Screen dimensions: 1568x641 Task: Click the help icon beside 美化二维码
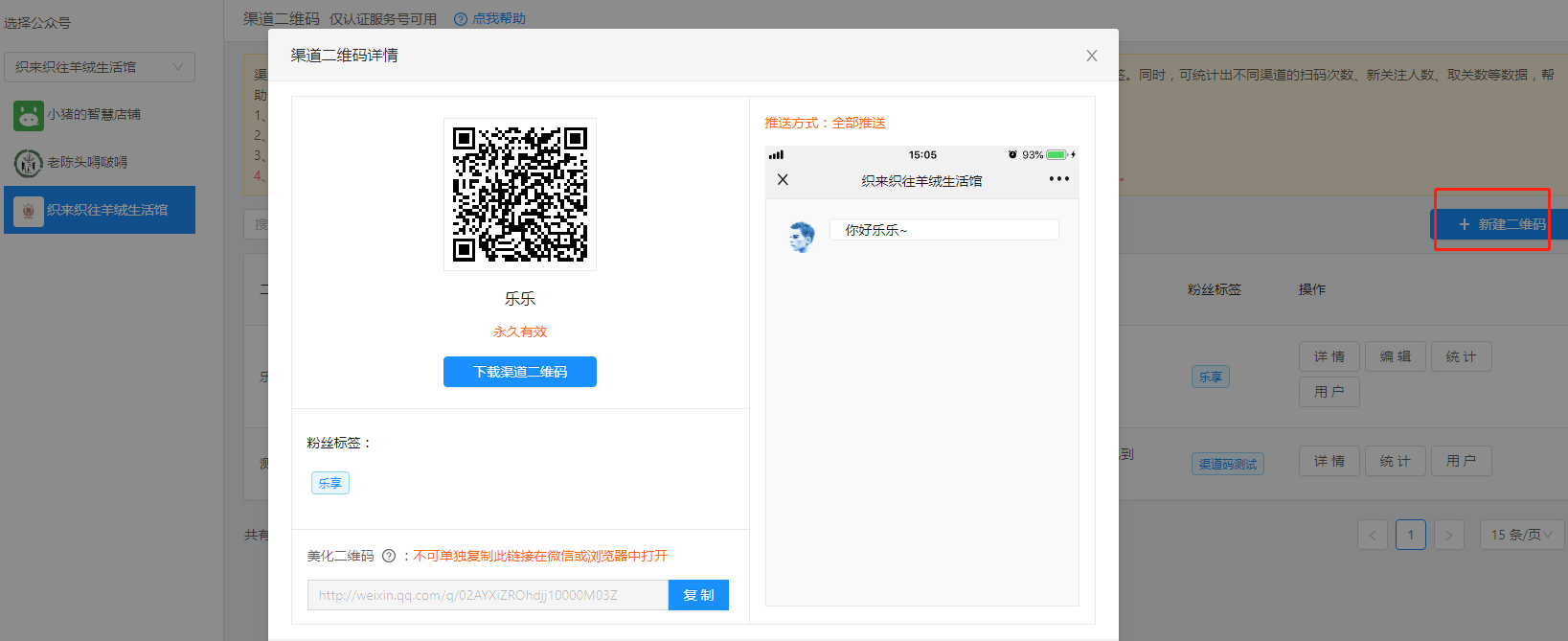pos(389,556)
